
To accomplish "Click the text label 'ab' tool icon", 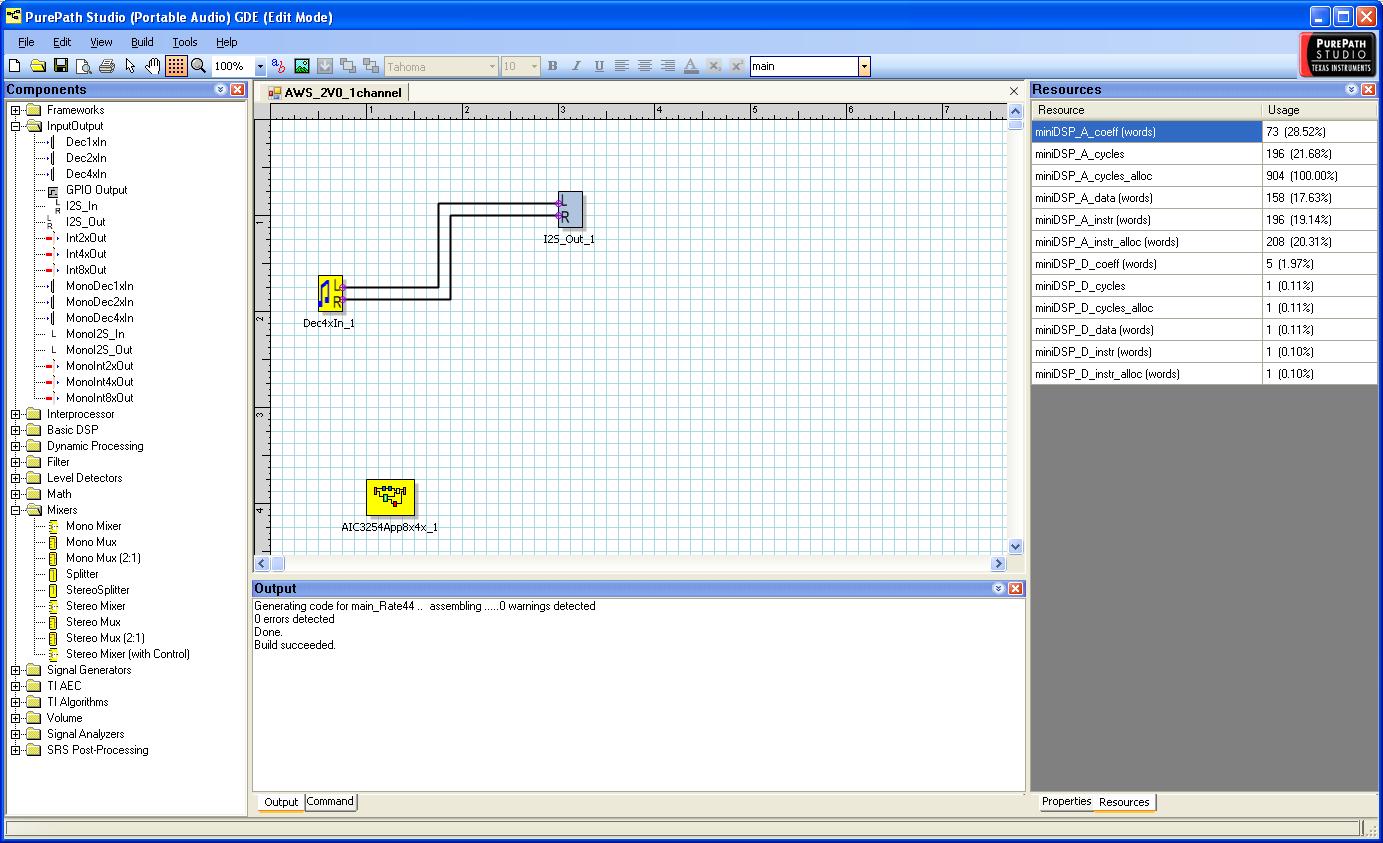I will [279, 66].
